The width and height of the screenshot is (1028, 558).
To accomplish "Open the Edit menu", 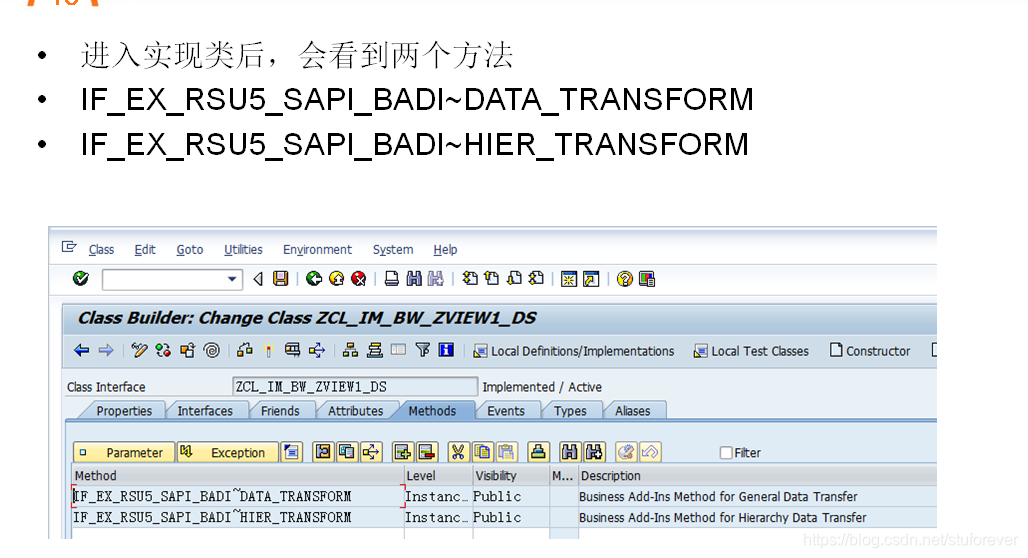I will click(x=145, y=250).
